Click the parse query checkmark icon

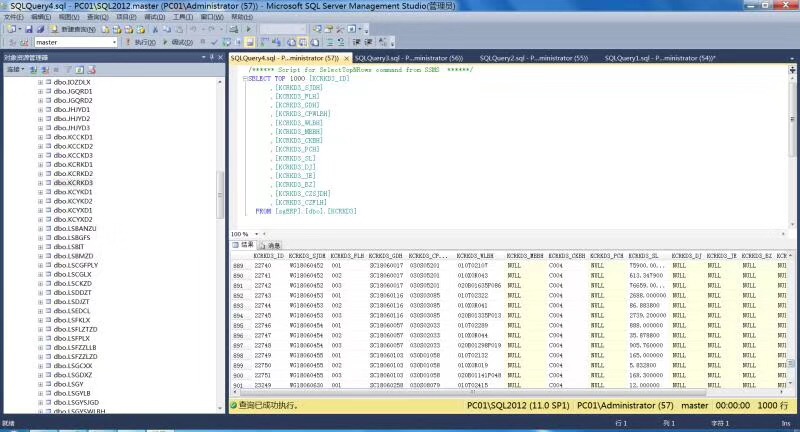pyautogui.click(x=212, y=43)
